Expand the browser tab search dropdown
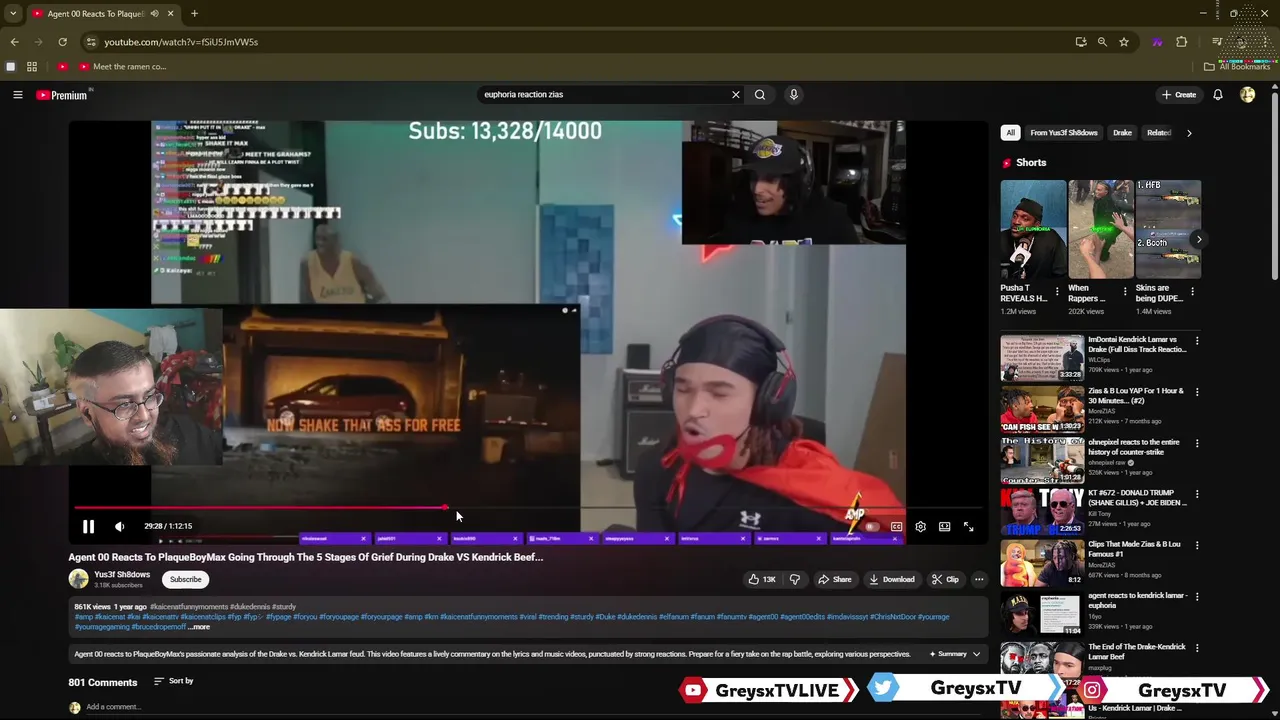This screenshot has height=720, width=1280. click(12, 14)
